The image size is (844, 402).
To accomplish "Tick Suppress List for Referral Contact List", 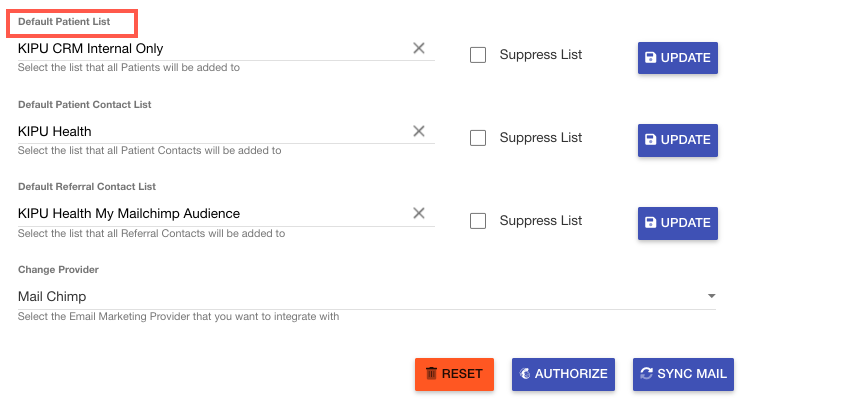I will point(478,221).
